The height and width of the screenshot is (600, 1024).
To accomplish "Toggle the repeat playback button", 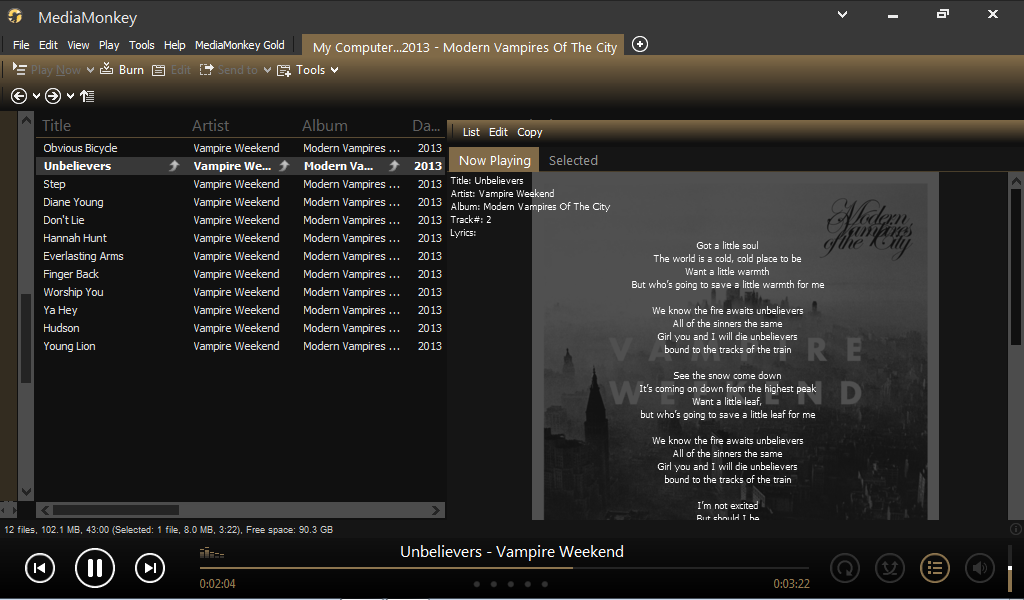I will pos(844,568).
